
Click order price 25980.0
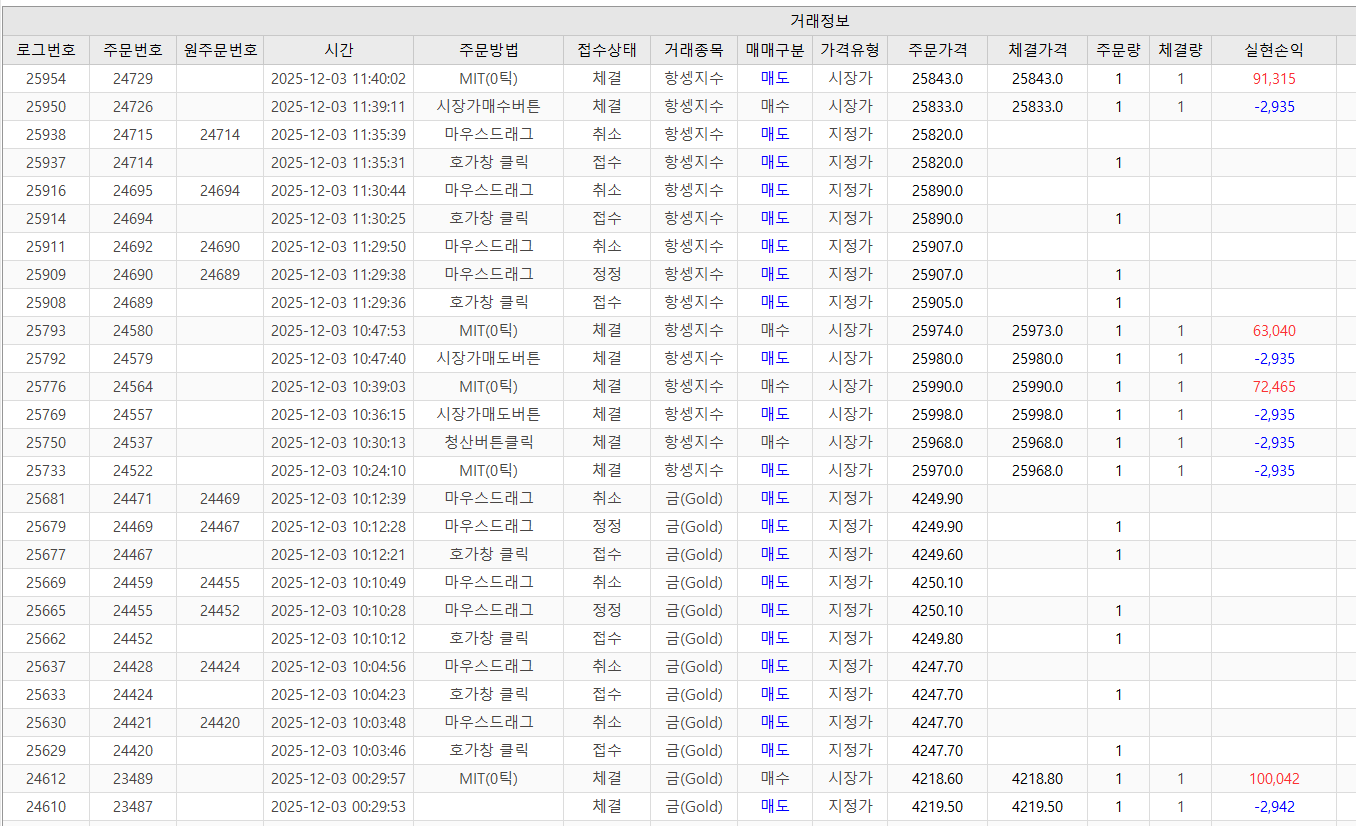937,358
